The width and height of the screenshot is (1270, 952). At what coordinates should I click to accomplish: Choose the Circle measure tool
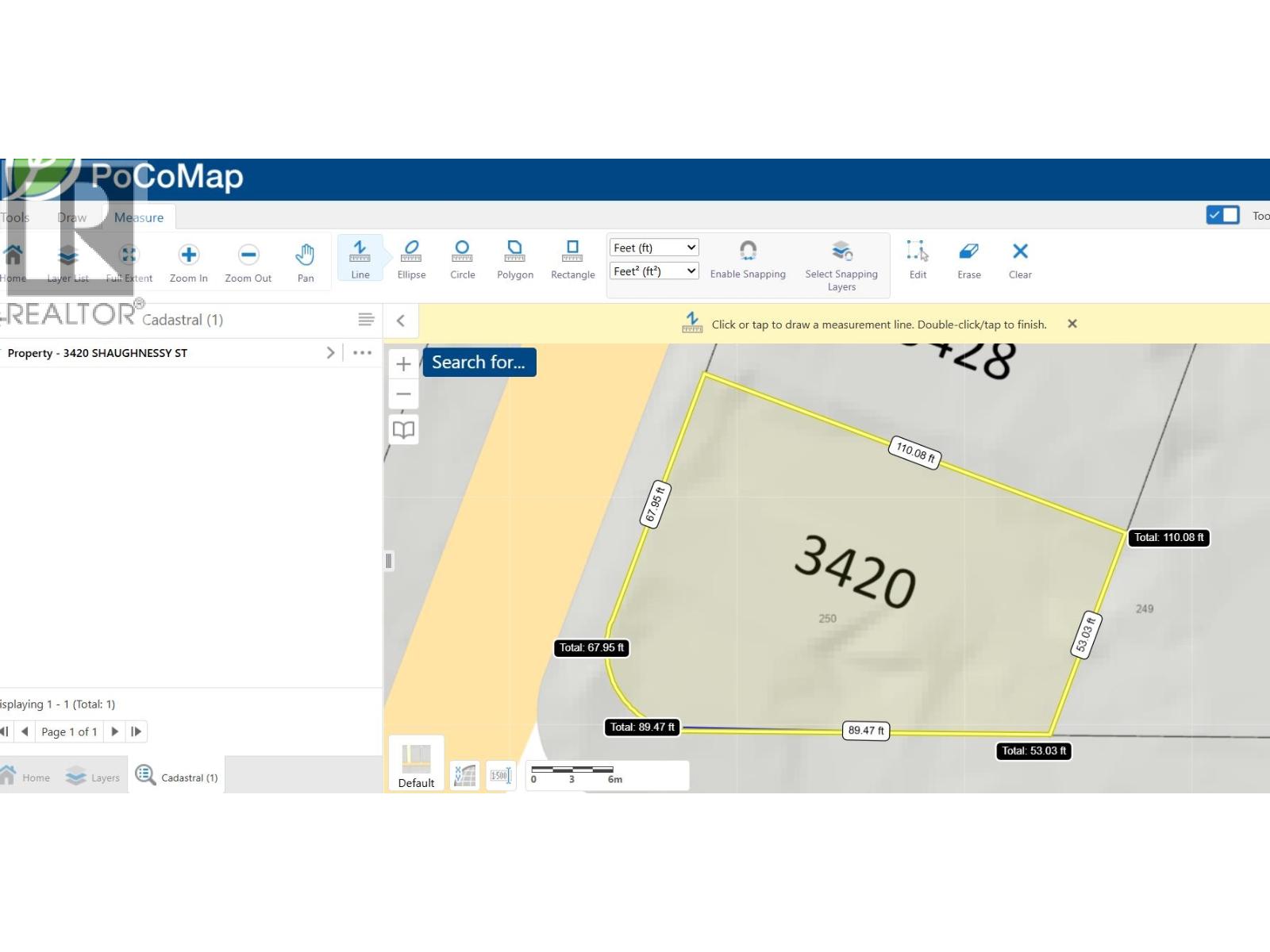click(462, 259)
